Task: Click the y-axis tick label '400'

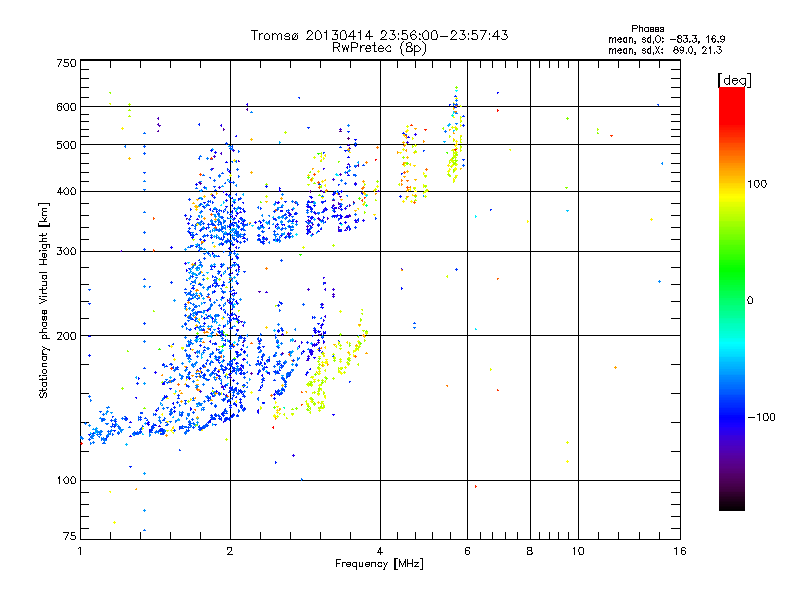Action: tap(67, 192)
